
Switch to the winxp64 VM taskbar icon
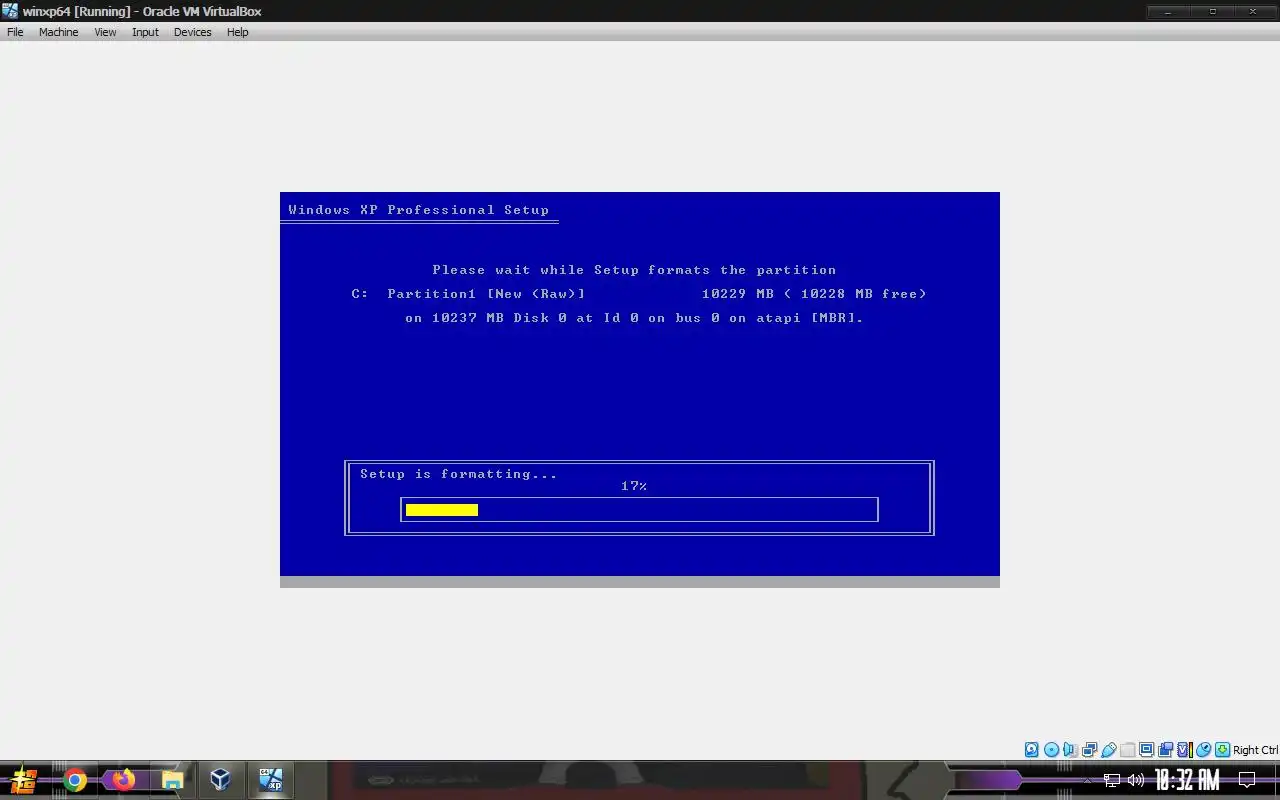click(x=270, y=780)
